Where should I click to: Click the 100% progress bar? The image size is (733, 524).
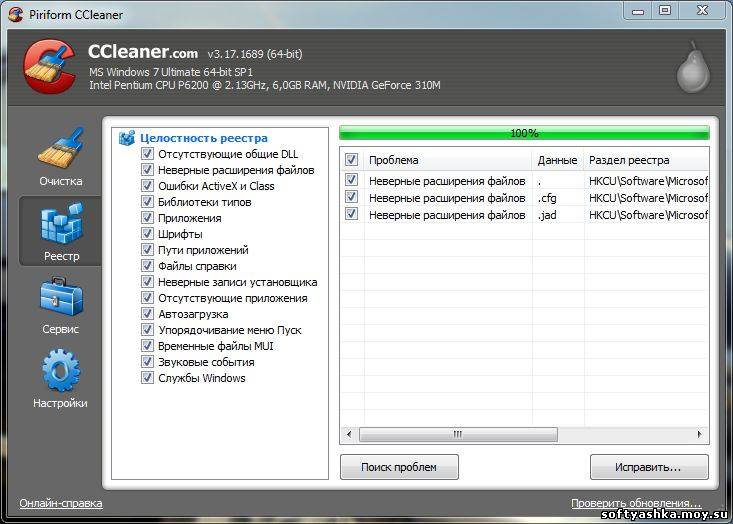tap(524, 133)
